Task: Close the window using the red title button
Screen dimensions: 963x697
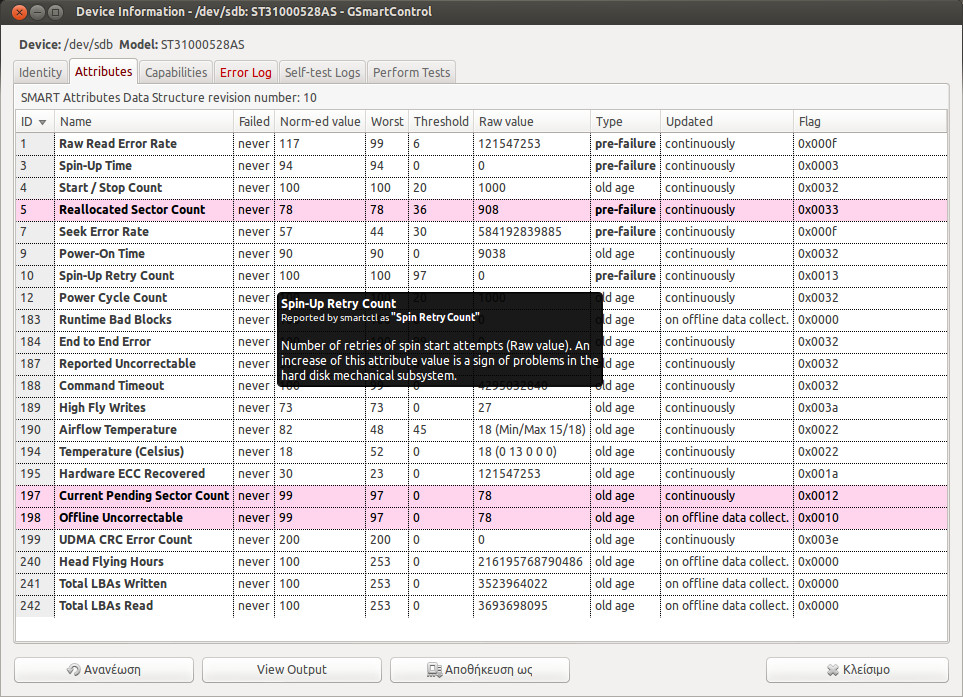Action: coord(20,12)
